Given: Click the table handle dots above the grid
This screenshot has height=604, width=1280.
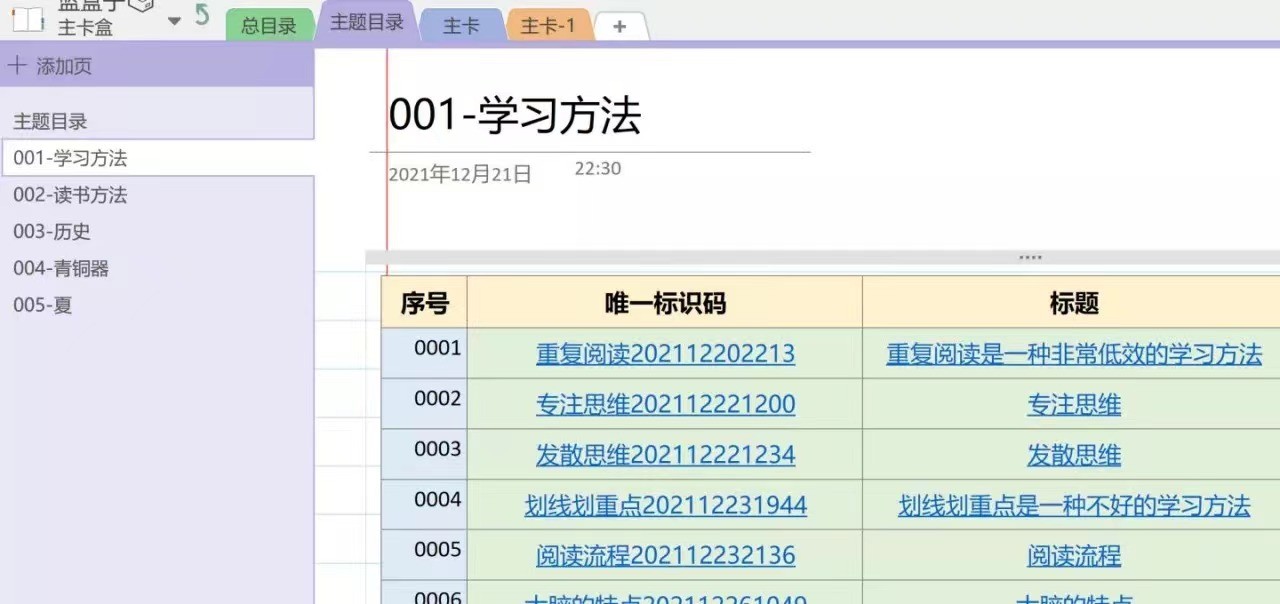Looking at the screenshot, I should click(x=1029, y=257).
